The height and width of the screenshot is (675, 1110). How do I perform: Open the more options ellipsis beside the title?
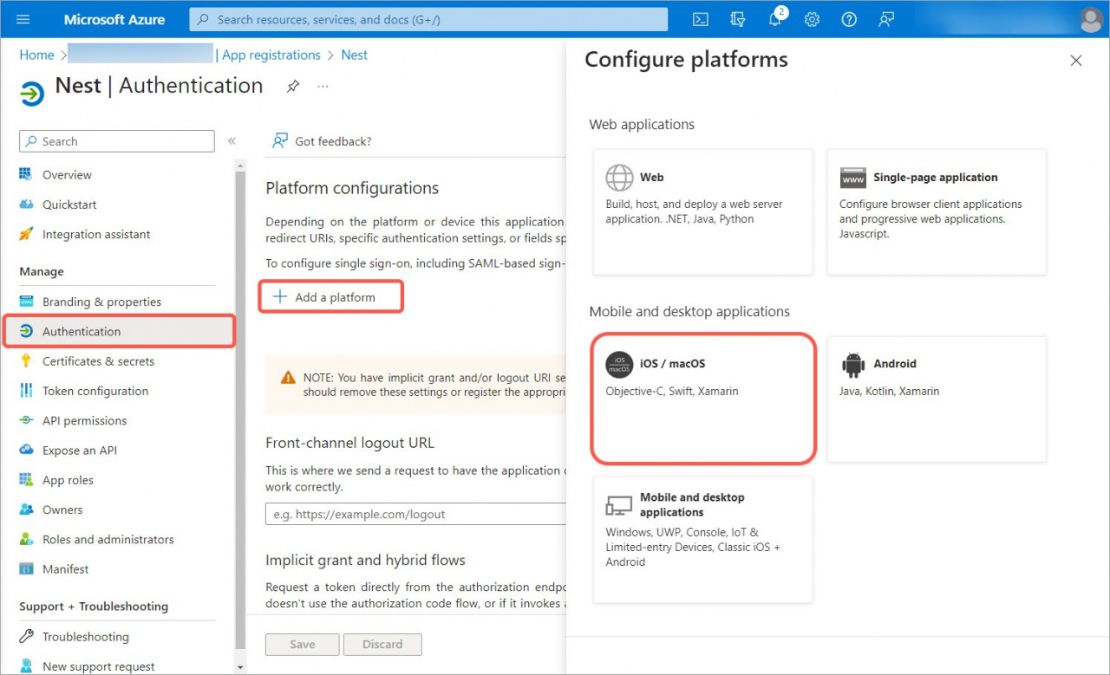(x=323, y=86)
